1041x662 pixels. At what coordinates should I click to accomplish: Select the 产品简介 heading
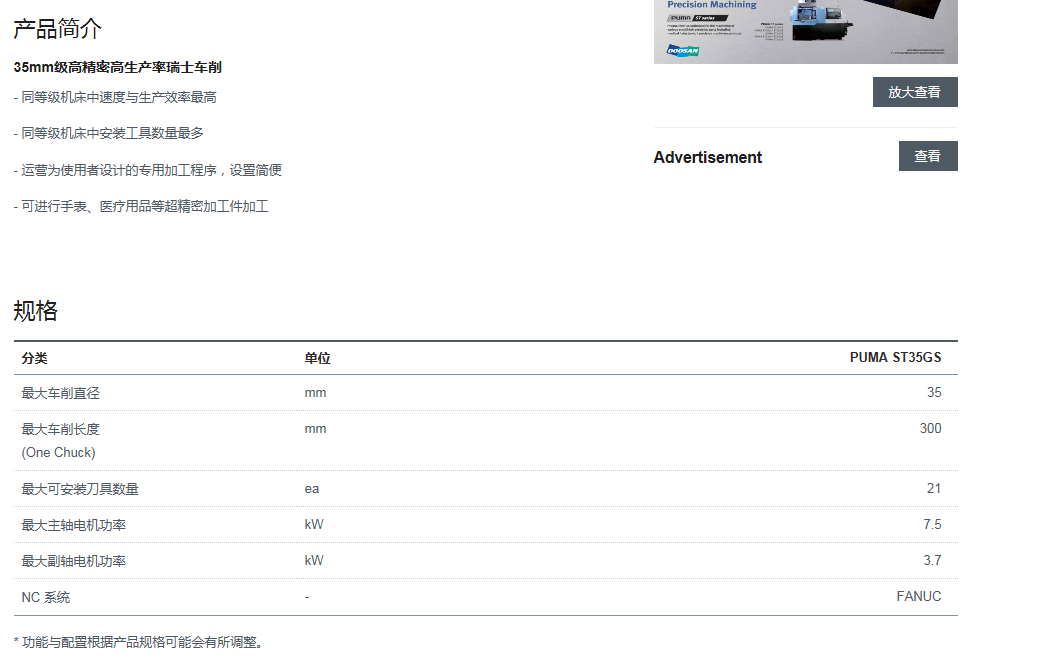(58, 29)
